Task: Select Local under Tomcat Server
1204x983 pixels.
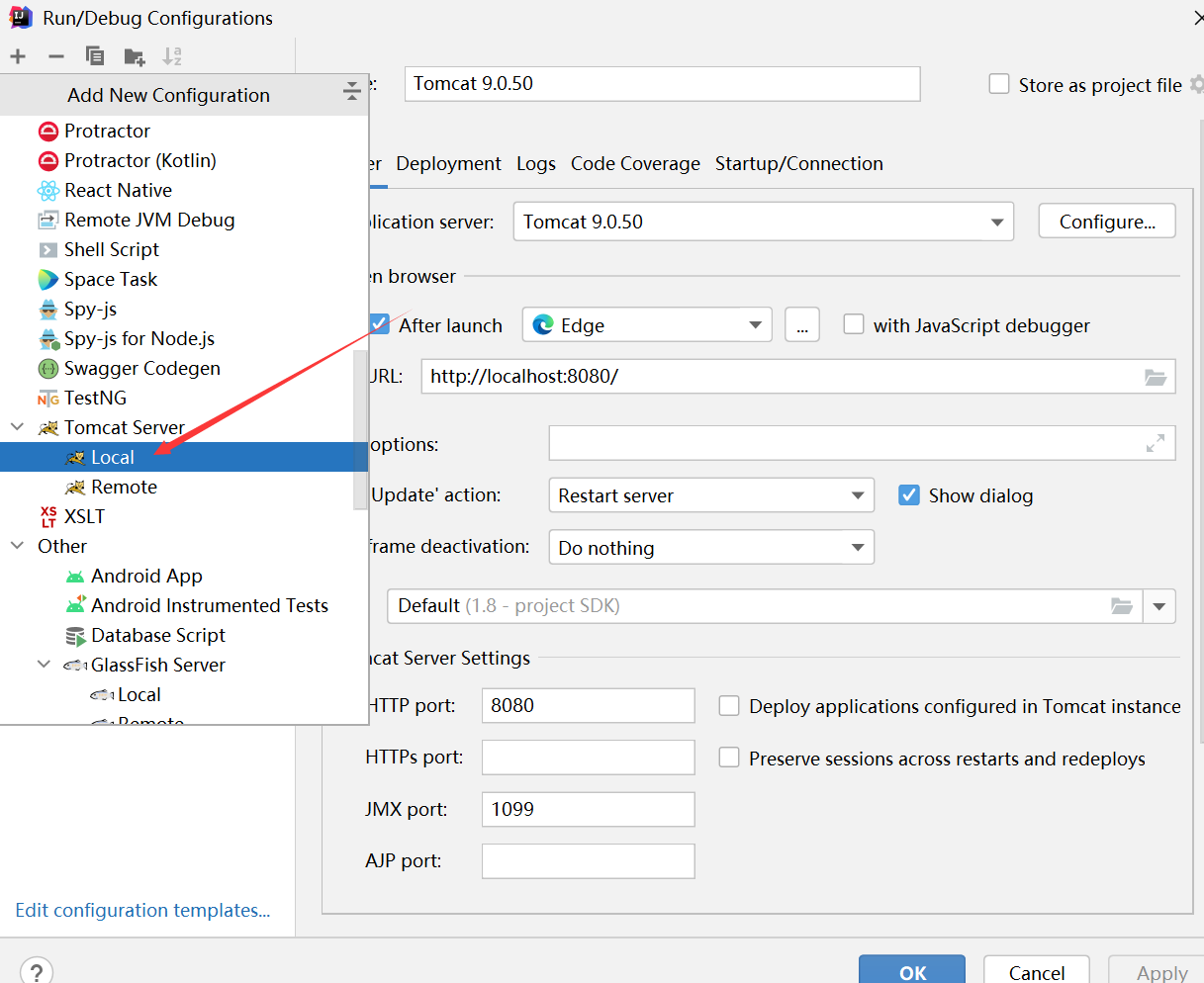Action: [x=184, y=457]
